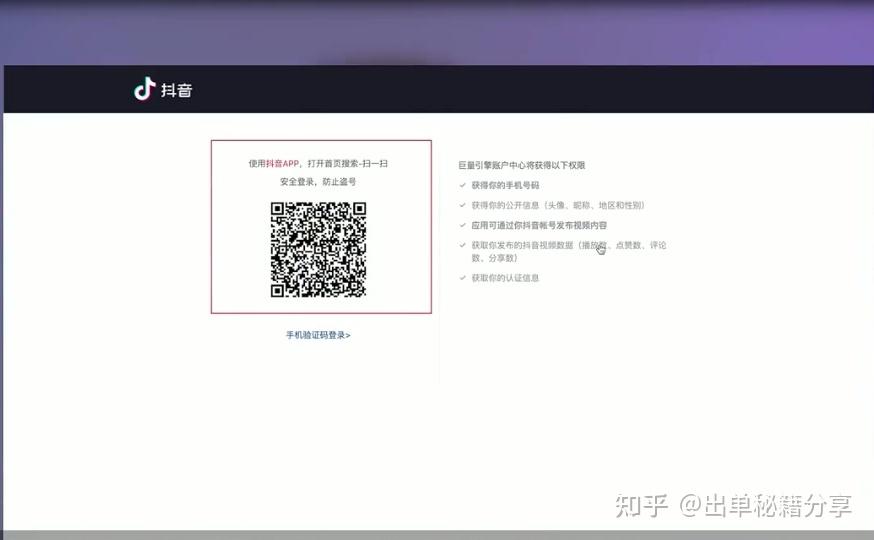The width and height of the screenshot is (874, 540).
Task: Click the 获得你的手机号码 permission line
Action: (x=506, y=185)
